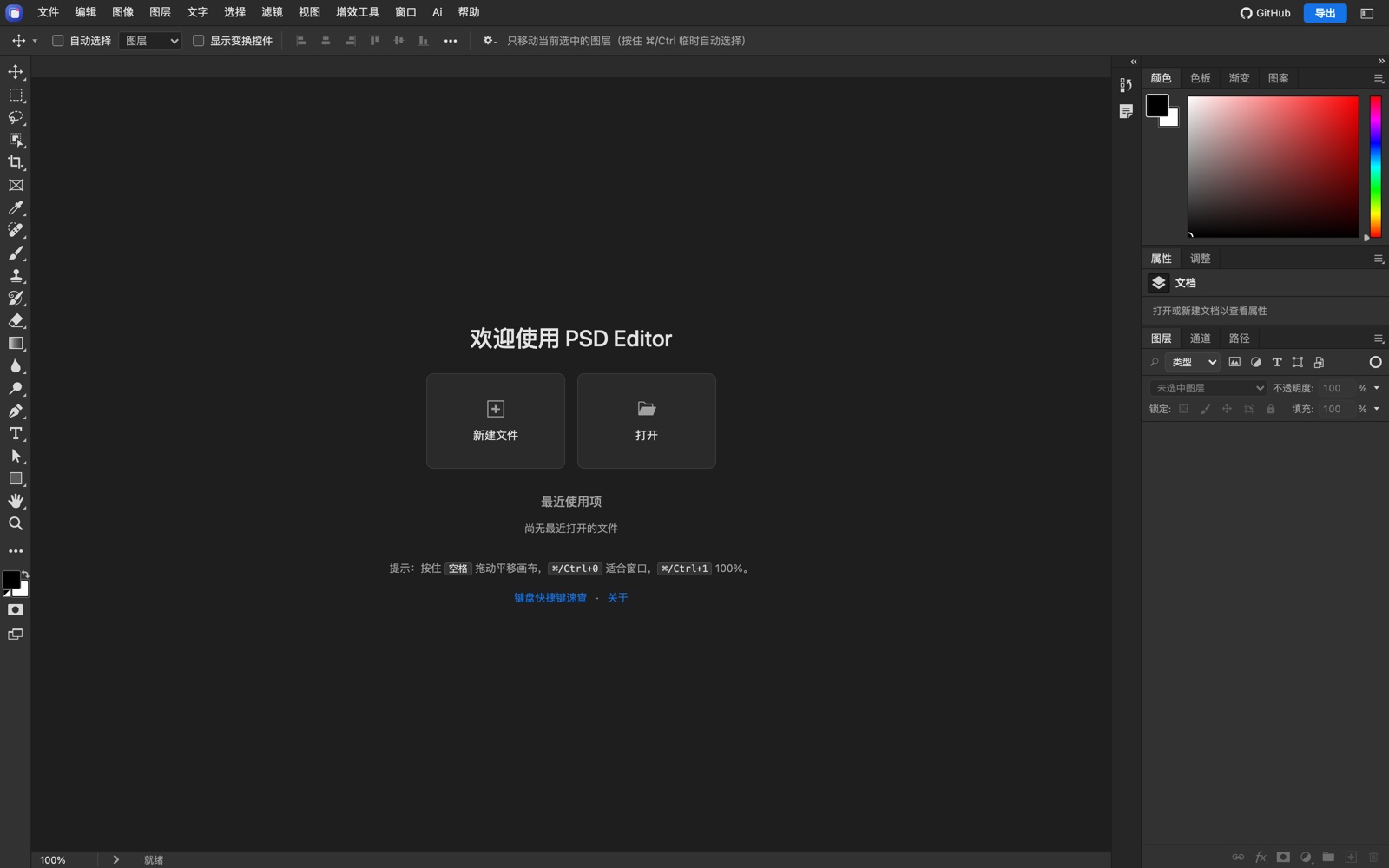Image resolution: width=1389 pixels, height=868 pixels.
Task: Select the Clone Stamp tool
Action: coord(16,275)
